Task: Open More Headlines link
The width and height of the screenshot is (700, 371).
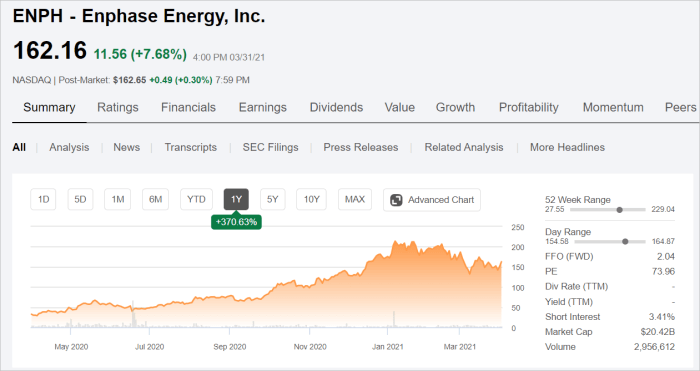Action: tap(567, 147)
